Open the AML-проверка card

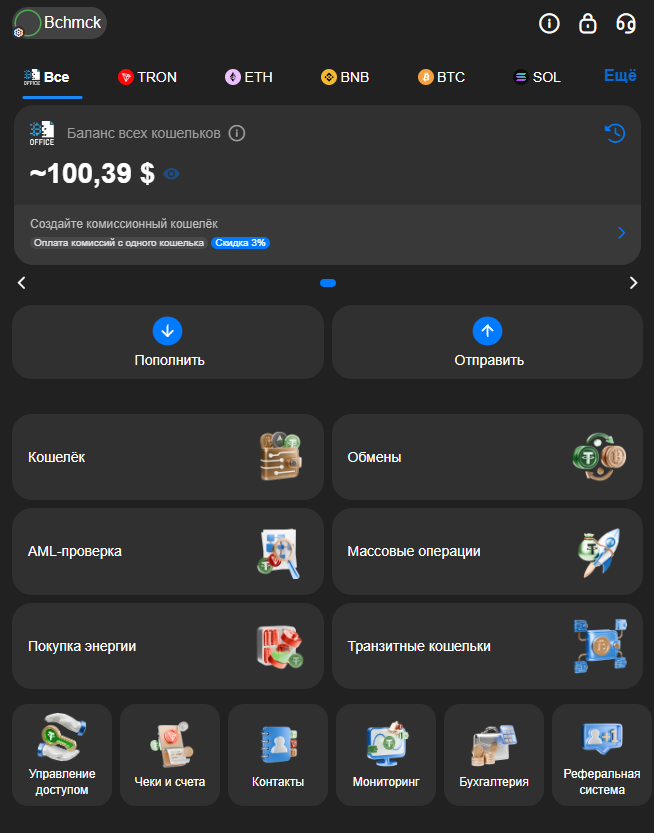tap(168, 551)
